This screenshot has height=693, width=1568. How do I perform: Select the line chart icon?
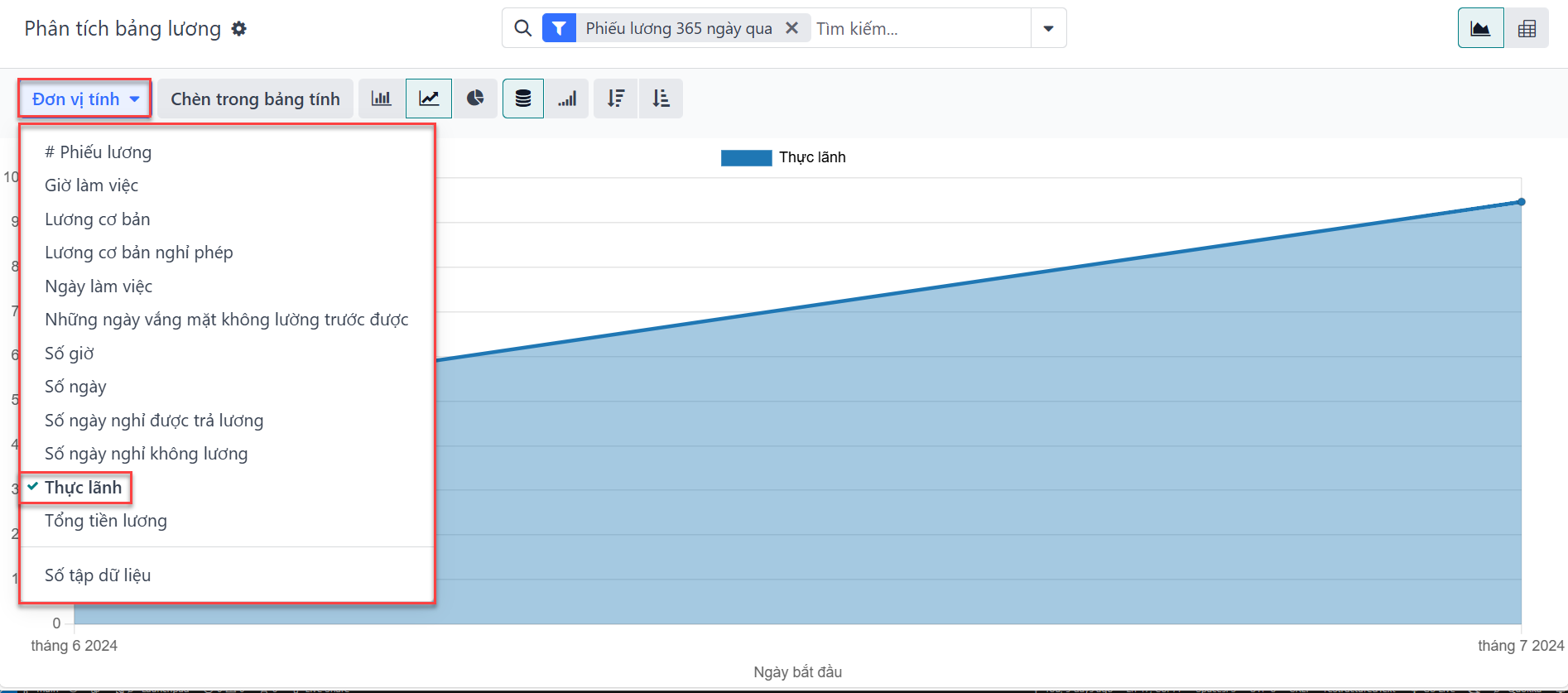pos(429,99)
